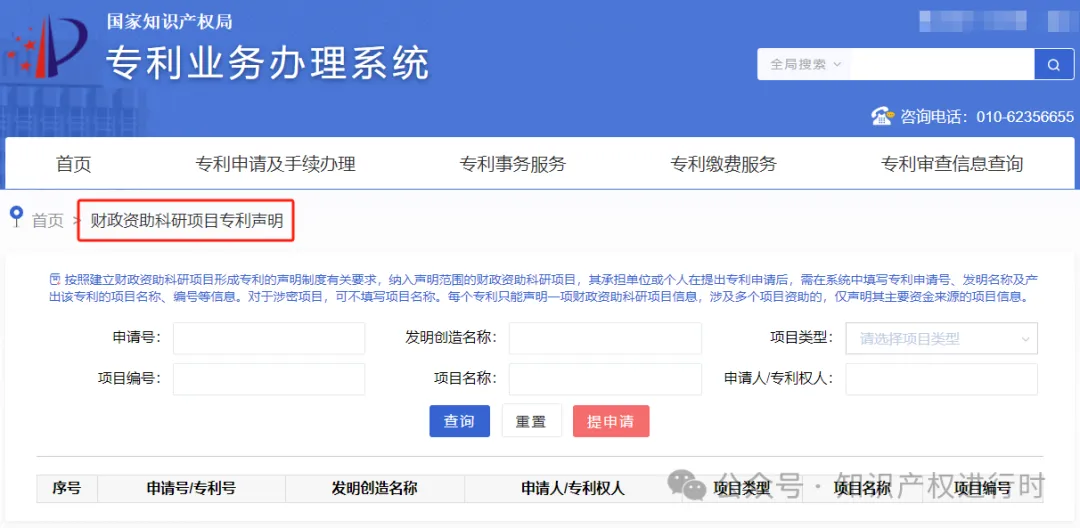Click the red 提申请 button
The width and height of the screenshot is (1080, 528).
click(611, 421)
